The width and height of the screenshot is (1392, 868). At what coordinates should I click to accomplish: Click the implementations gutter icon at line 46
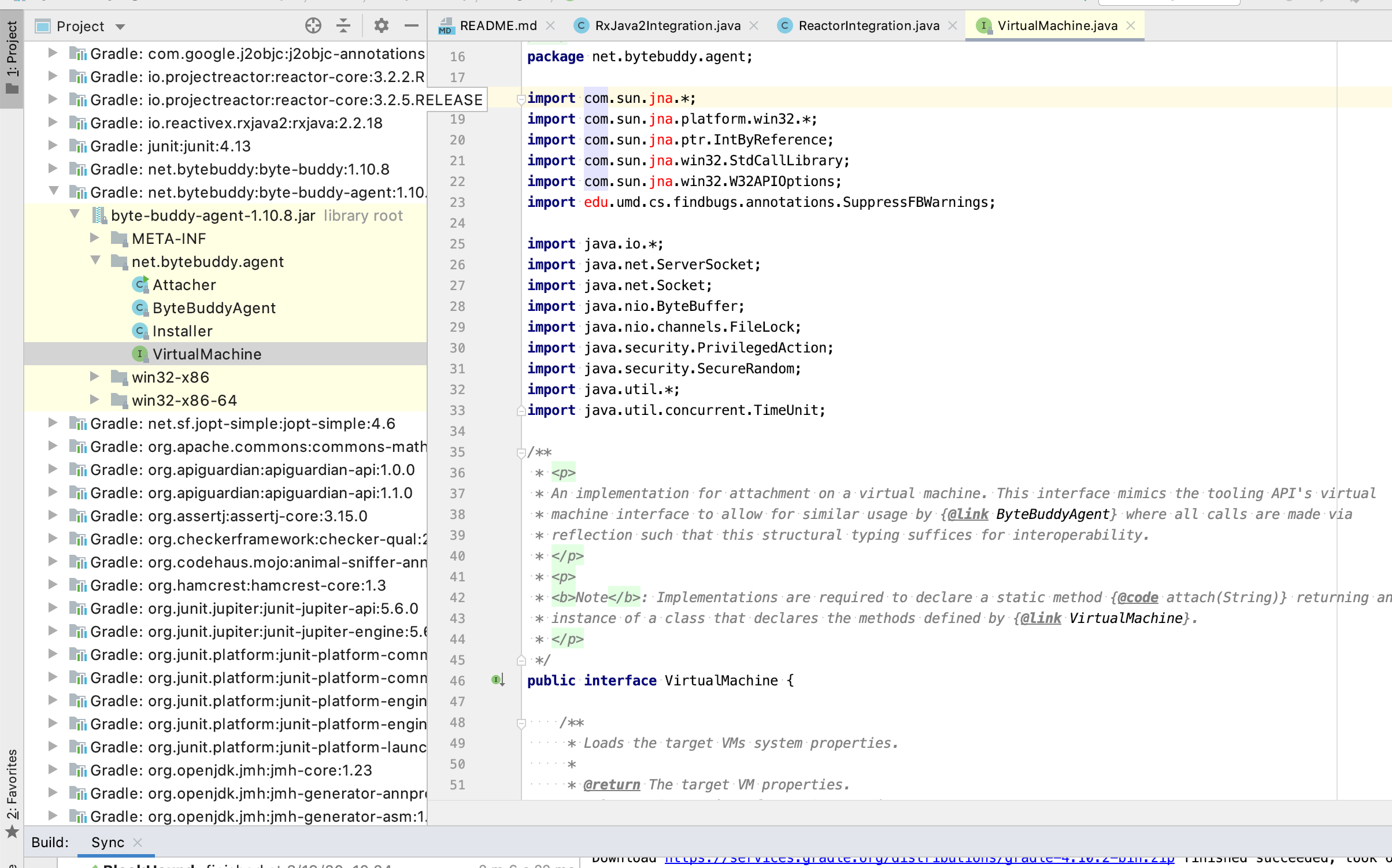click(x=497, y=680)
